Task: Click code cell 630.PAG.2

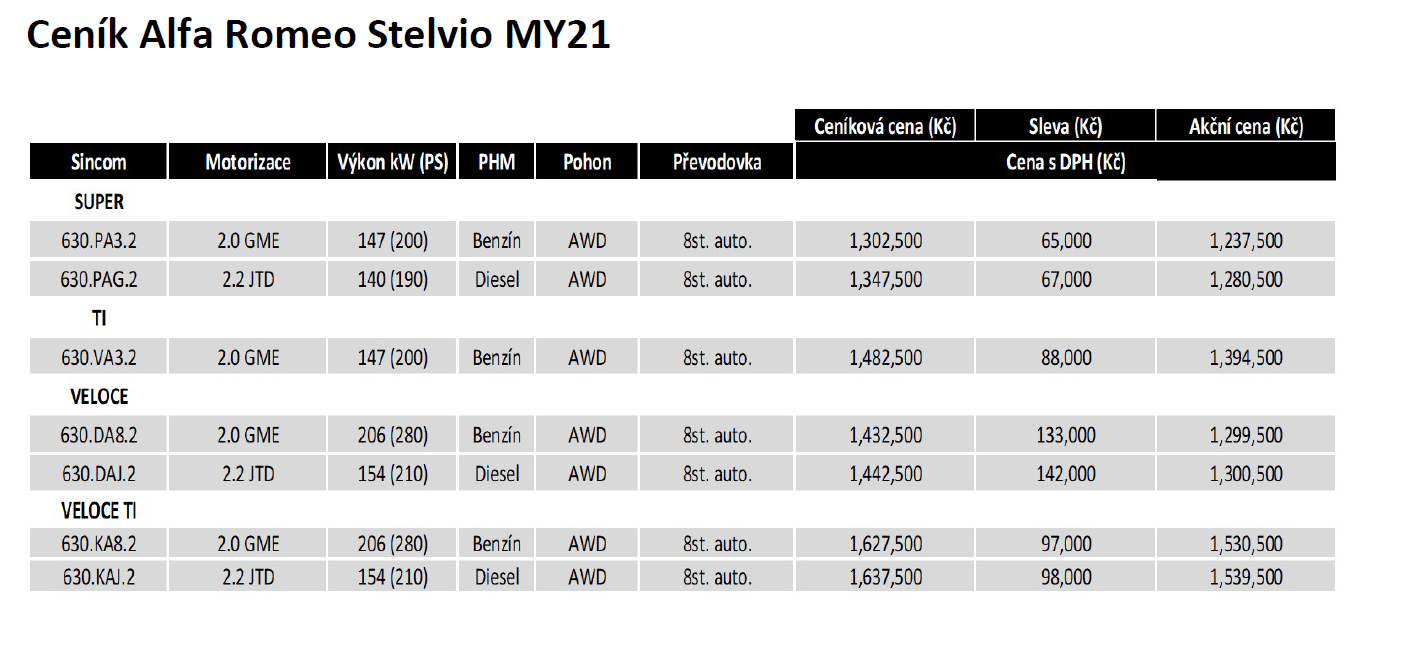Action: 99,280
